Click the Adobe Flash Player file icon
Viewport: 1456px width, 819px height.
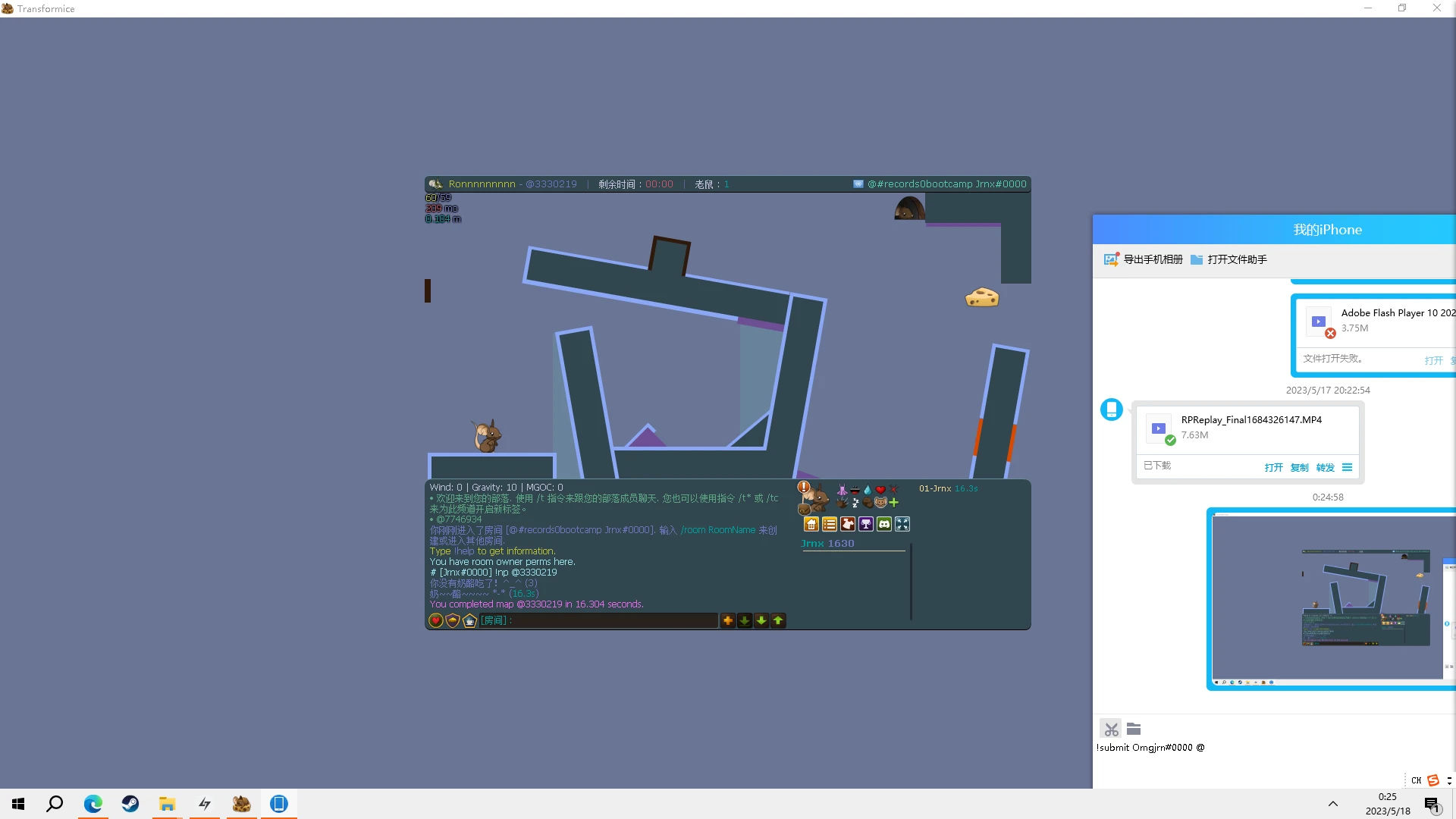coord(1319,322)
